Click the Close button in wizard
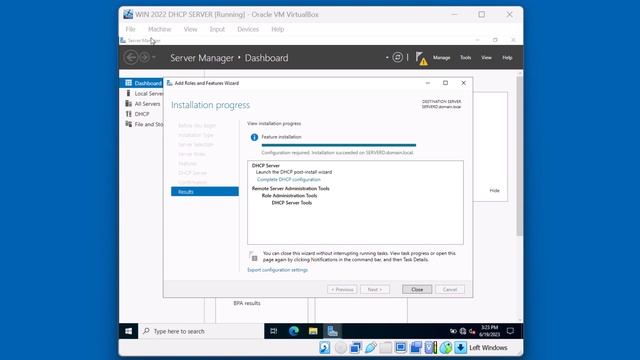The width and height of the screenshot is (640, 360). click(417, 289)
